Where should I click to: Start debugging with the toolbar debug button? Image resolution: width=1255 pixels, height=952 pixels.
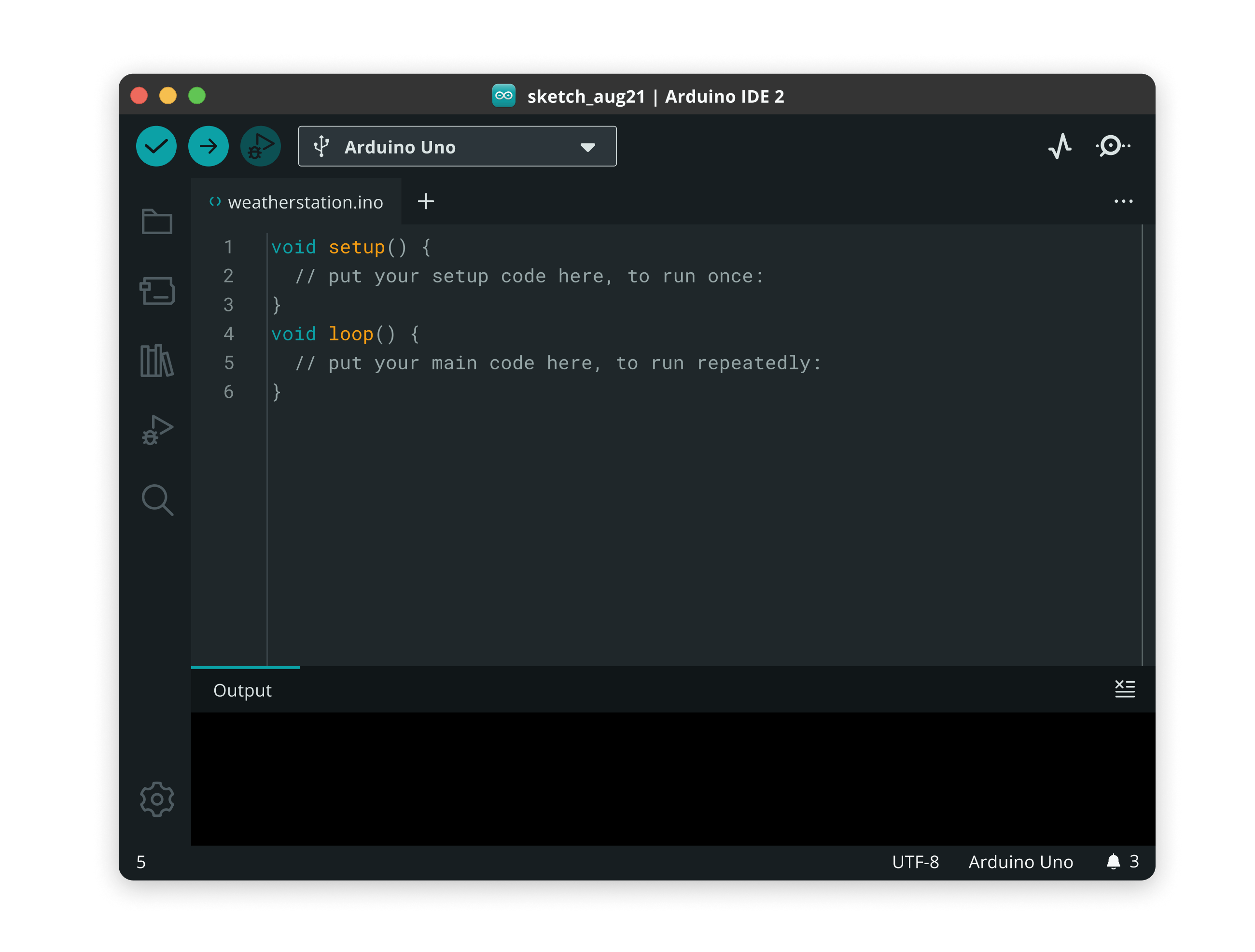[261, 146]
